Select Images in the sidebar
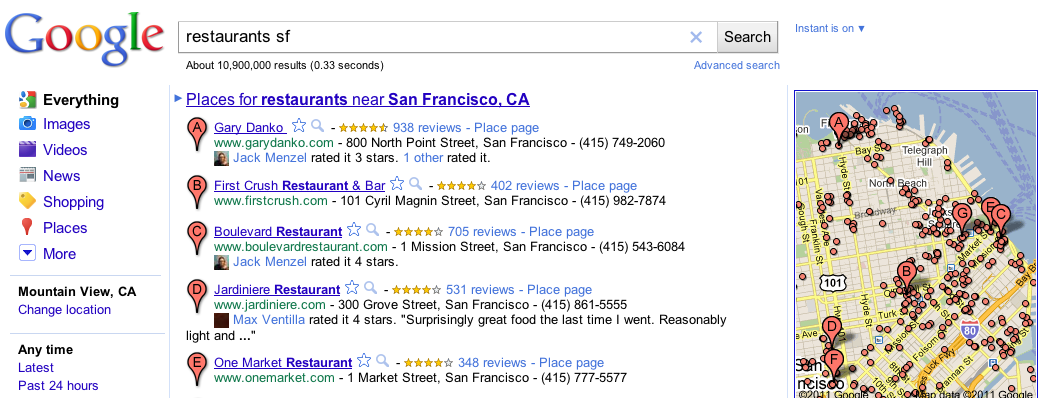Screen dimensions: 1038x398 [x=66, y=124]
